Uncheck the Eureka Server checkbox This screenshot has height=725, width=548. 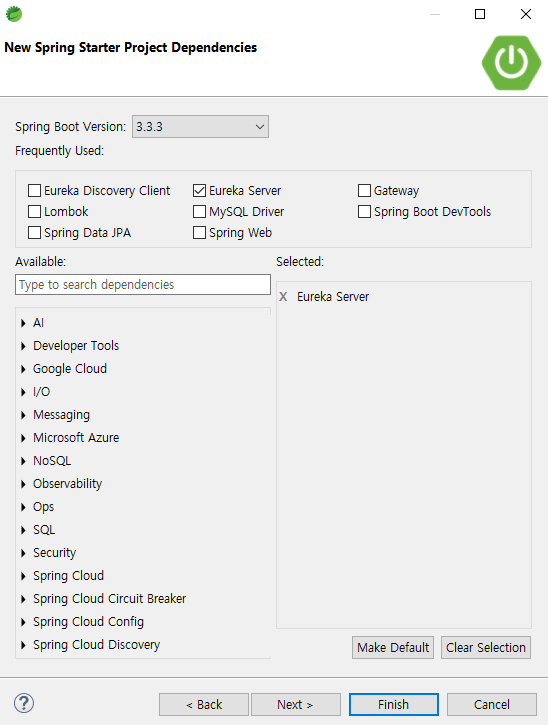tap(199, 190)
